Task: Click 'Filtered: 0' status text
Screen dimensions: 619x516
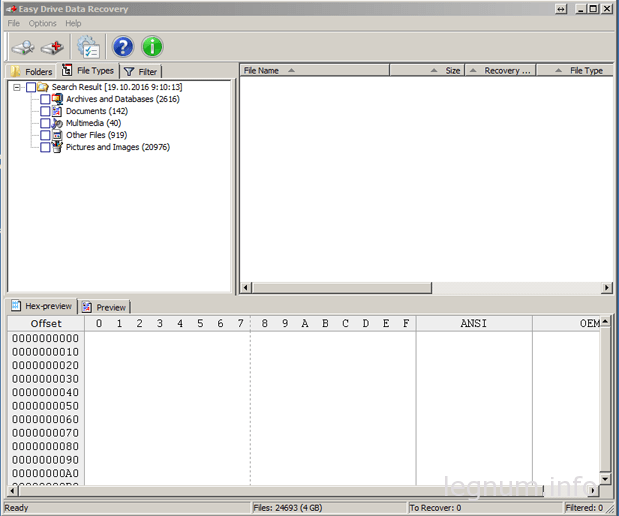Action: tap(584, 508)
